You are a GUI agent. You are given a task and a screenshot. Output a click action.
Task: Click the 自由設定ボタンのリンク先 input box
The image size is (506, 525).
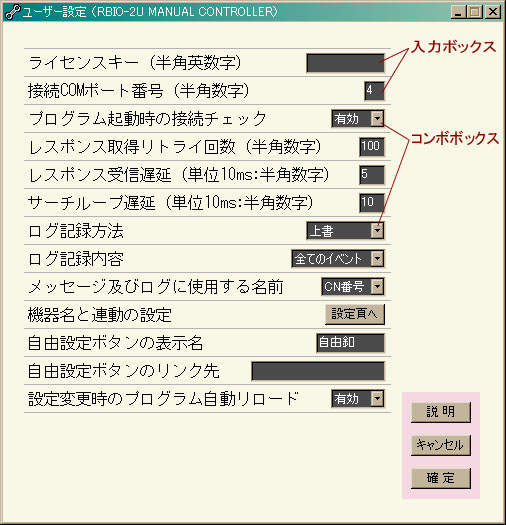click(318, 371)
